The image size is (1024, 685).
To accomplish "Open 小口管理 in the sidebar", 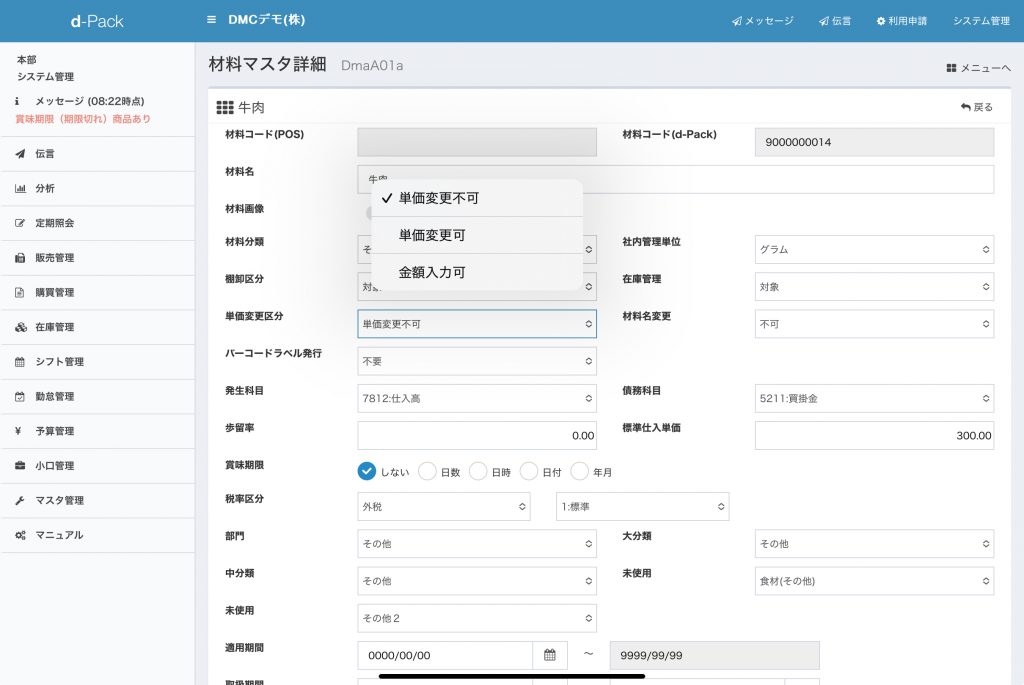I will coord(98,466).
